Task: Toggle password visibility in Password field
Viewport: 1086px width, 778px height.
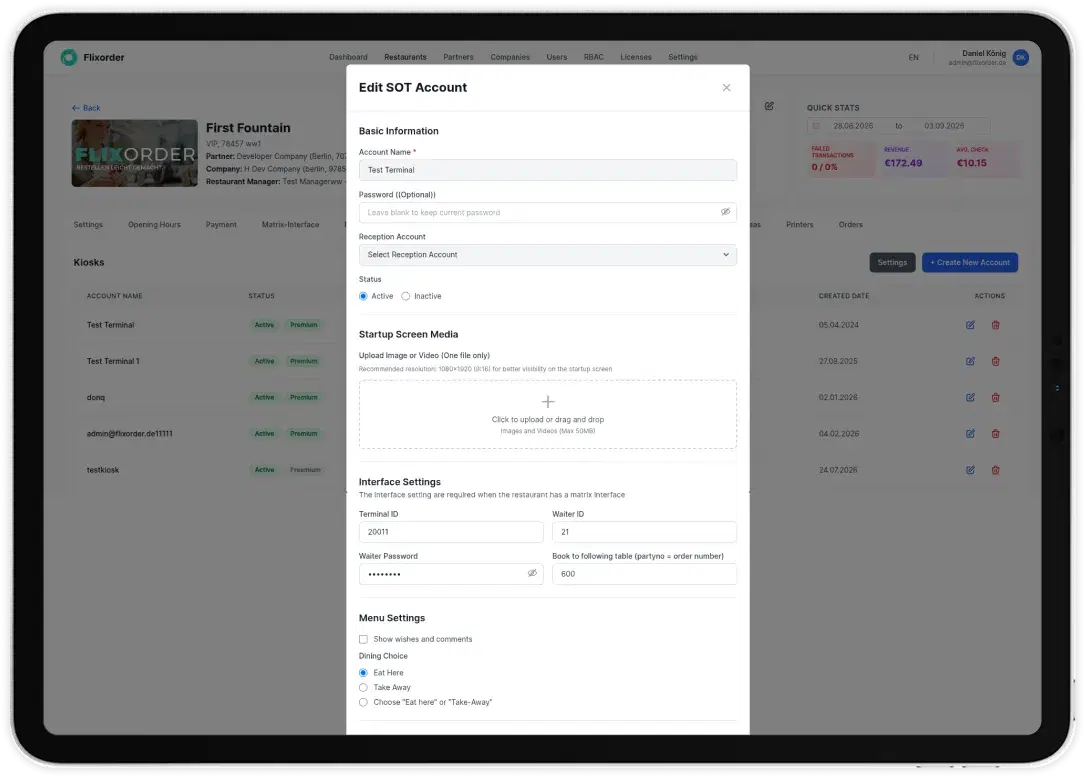Action: (x=725, y=212)
